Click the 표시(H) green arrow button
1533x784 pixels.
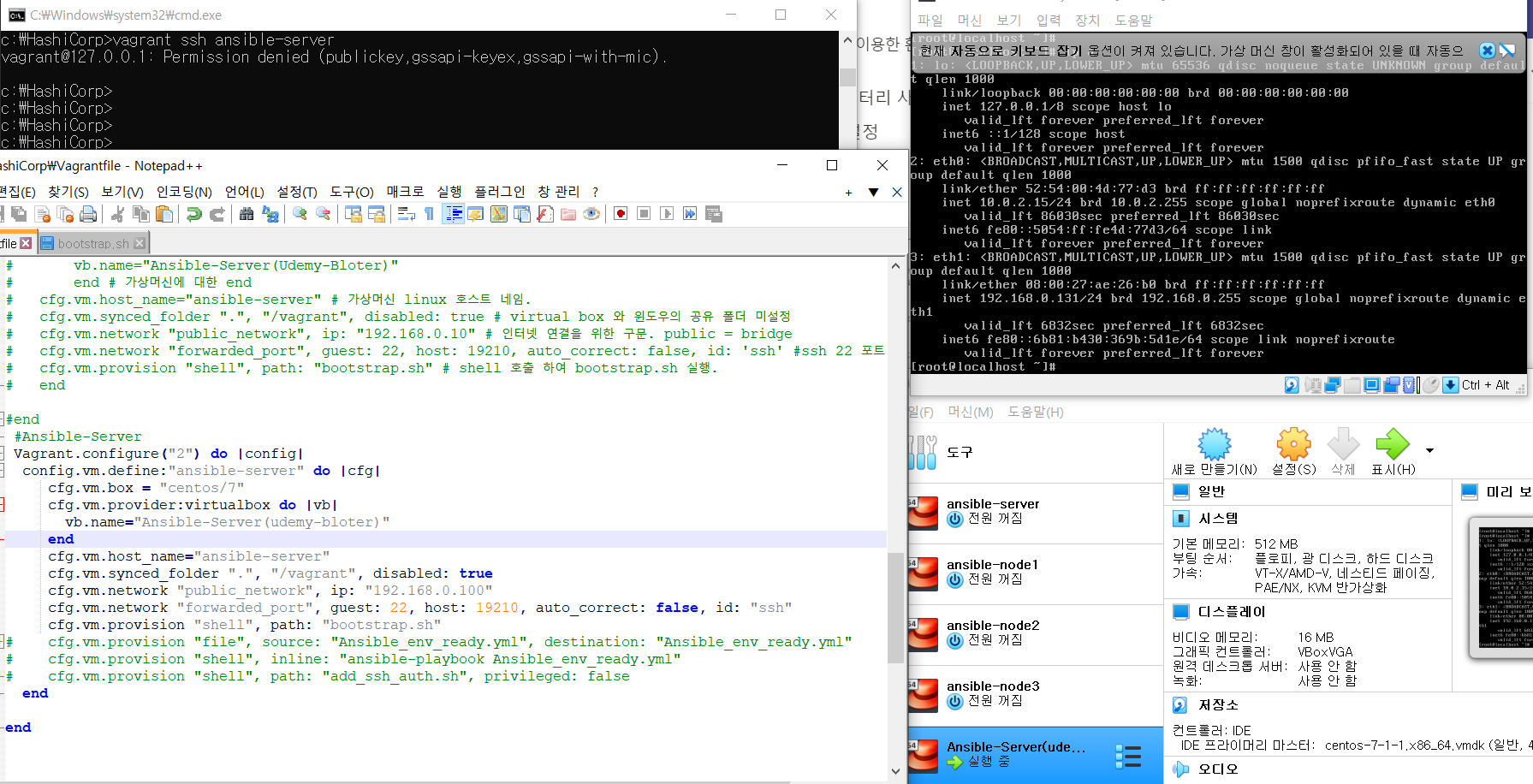(1393, 452)
